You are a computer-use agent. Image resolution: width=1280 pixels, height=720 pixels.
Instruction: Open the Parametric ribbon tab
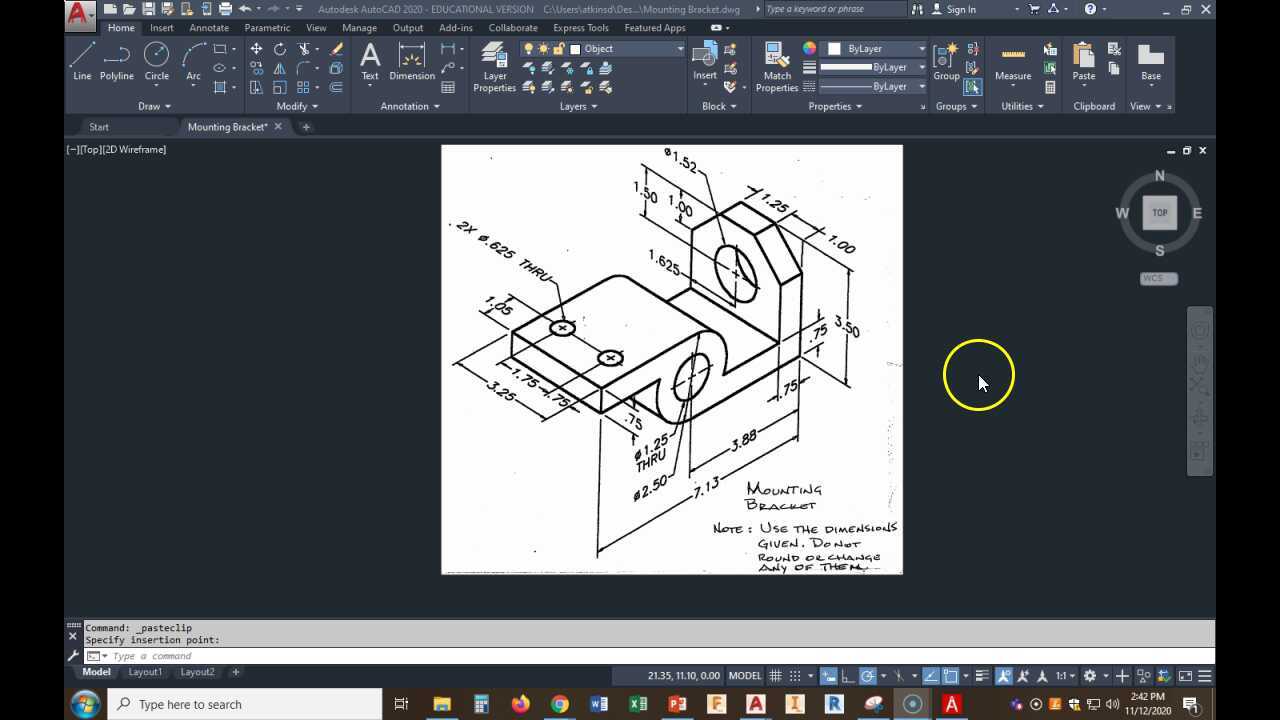pos(267,27)
